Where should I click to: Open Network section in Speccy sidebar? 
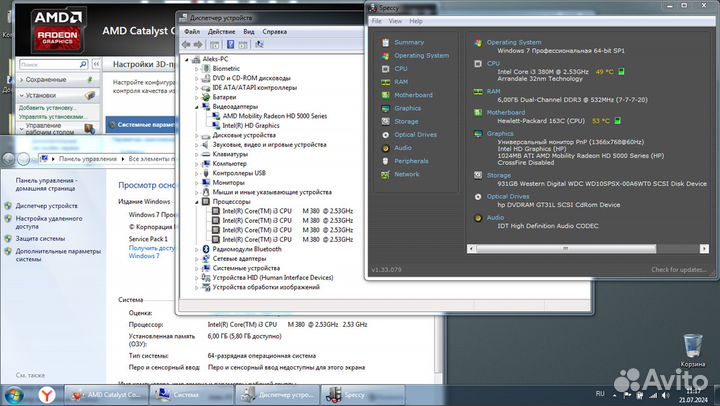[406, 175]
